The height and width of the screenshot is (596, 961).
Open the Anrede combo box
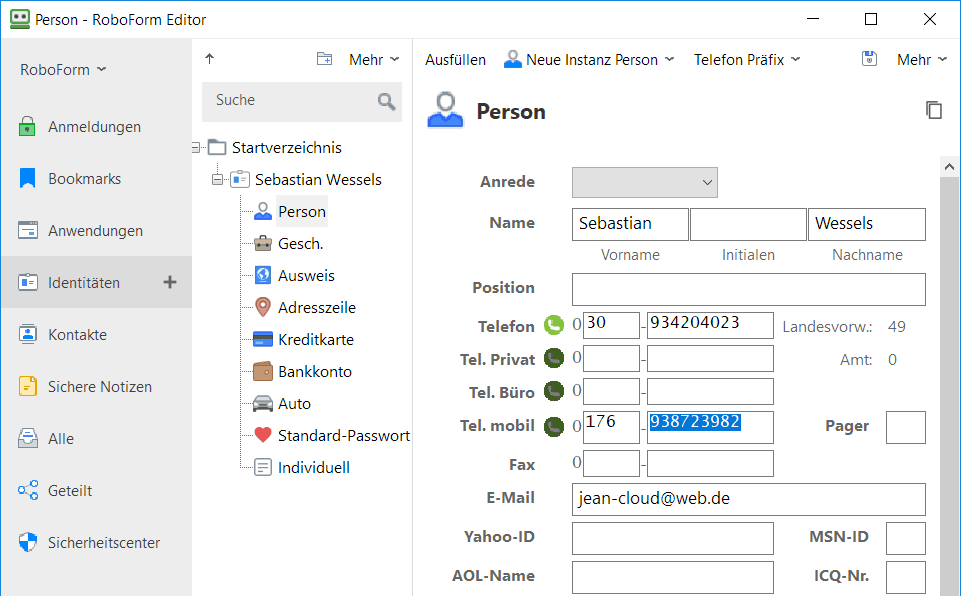point(645,183)
